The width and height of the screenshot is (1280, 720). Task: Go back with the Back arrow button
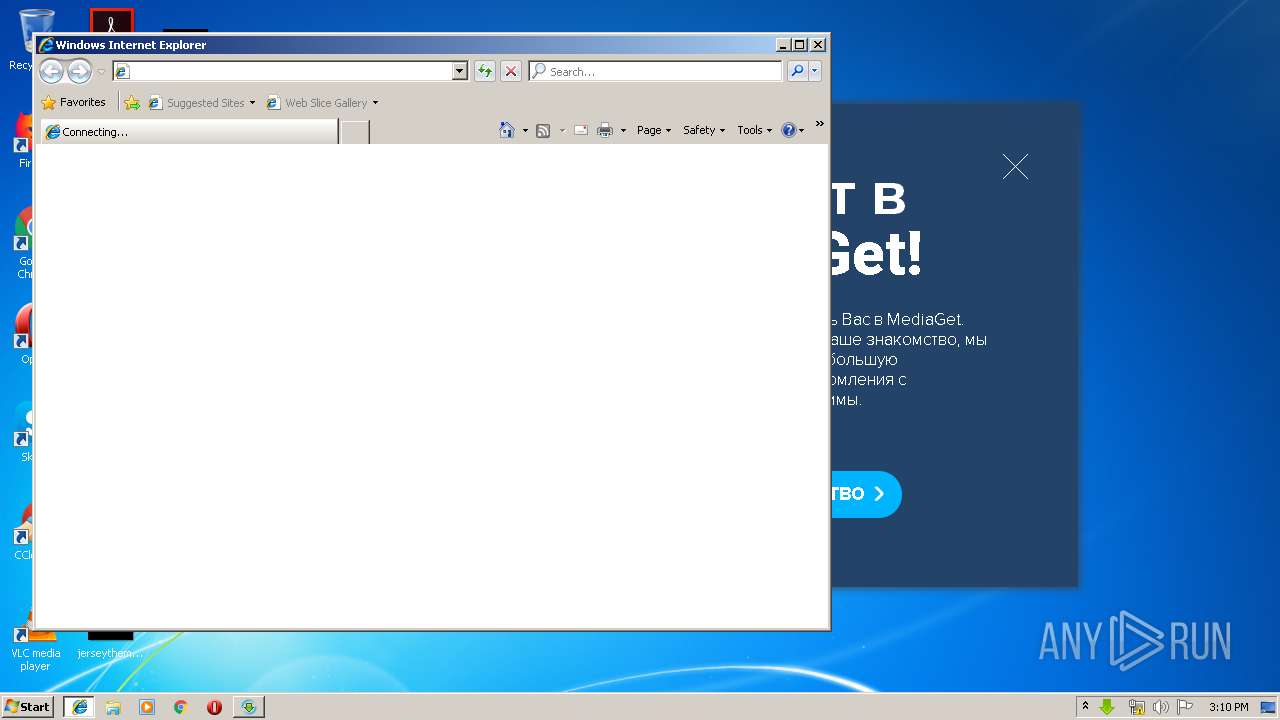pyautogui.click(x=51, y=71)
